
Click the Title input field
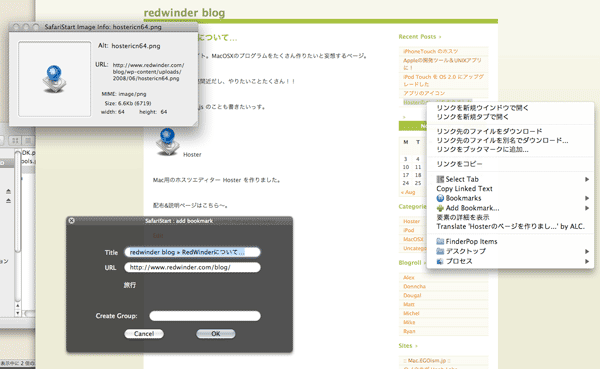tap(192, 252)
